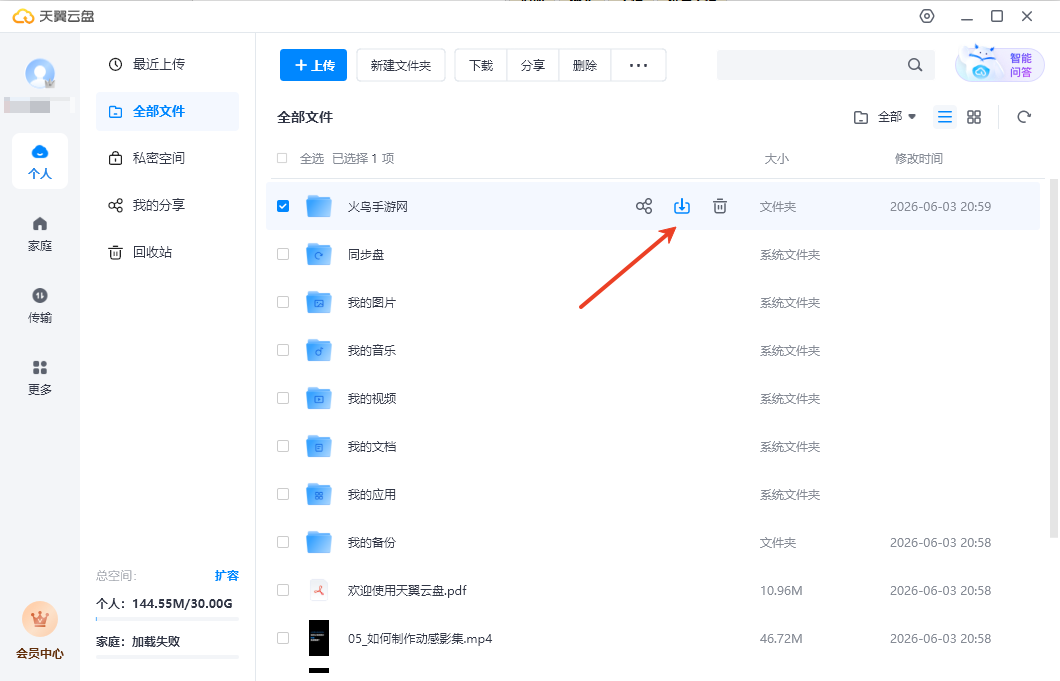Open the 我的音乐 folder icon

coord(318,350)
